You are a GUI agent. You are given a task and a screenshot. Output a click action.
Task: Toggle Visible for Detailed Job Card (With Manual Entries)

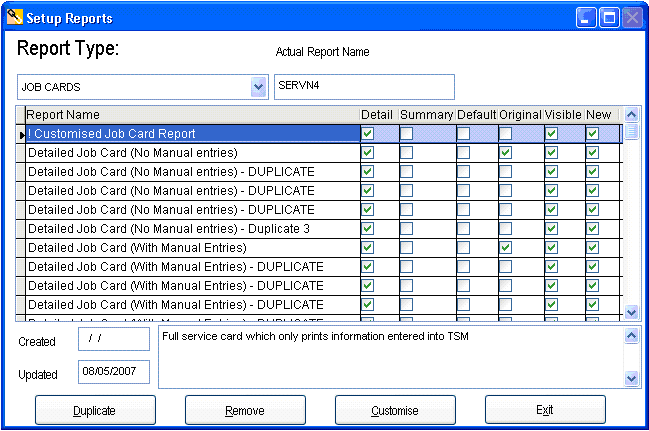551,247
